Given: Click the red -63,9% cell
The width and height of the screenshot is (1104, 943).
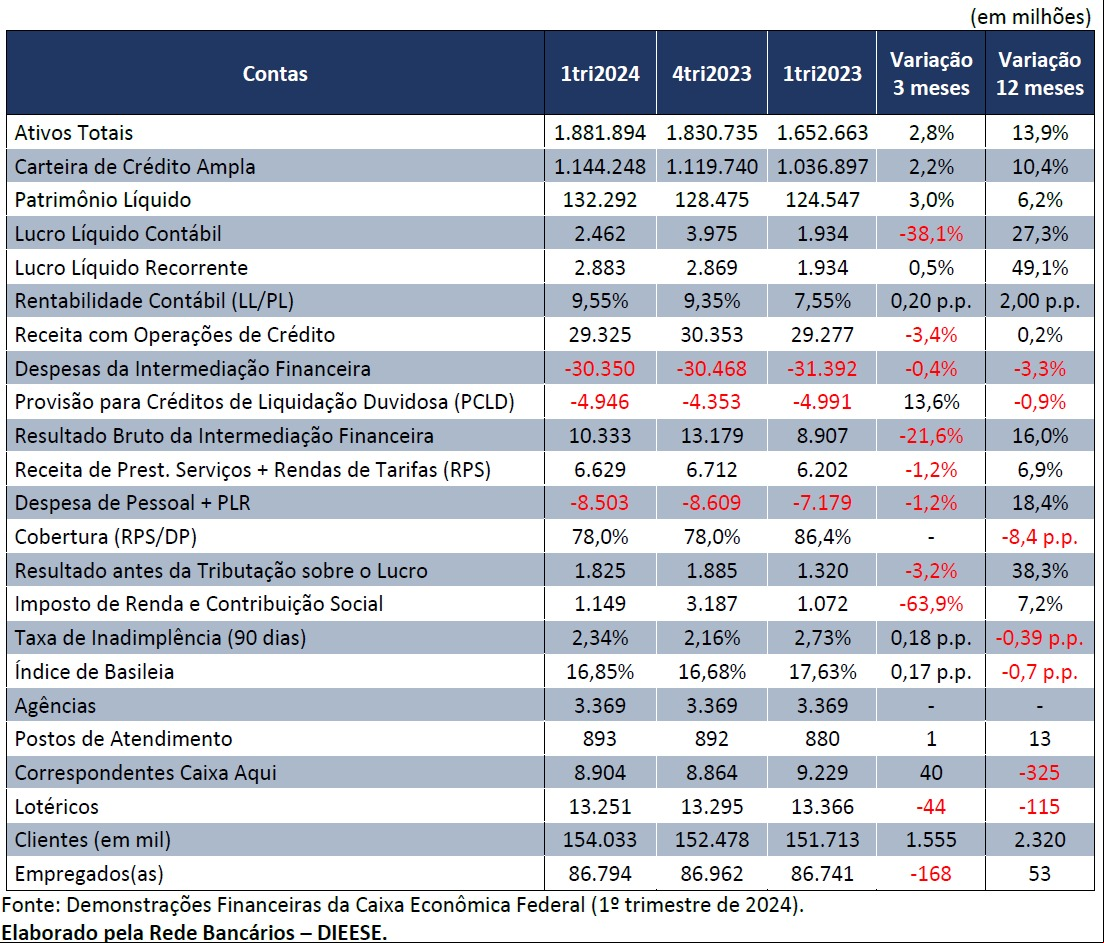Looking at the screenshot, I should coord(931,604).
